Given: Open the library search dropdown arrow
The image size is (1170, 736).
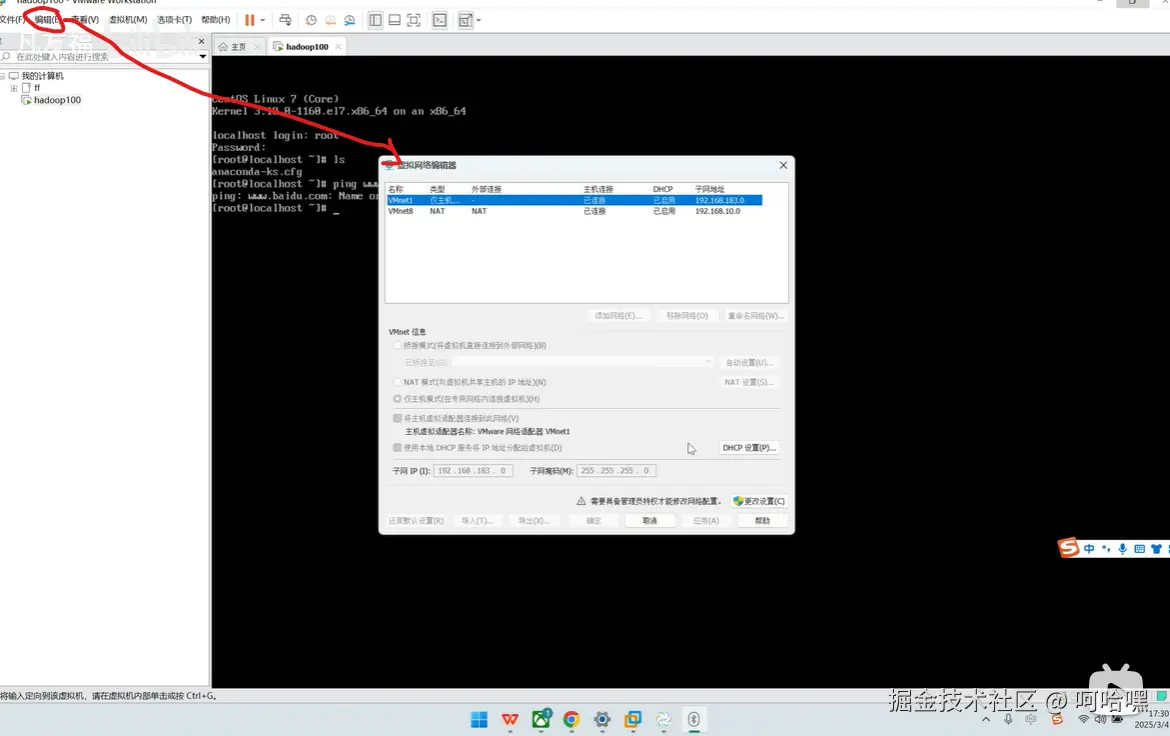Looking at the screenshot, I should click(203, 57).
